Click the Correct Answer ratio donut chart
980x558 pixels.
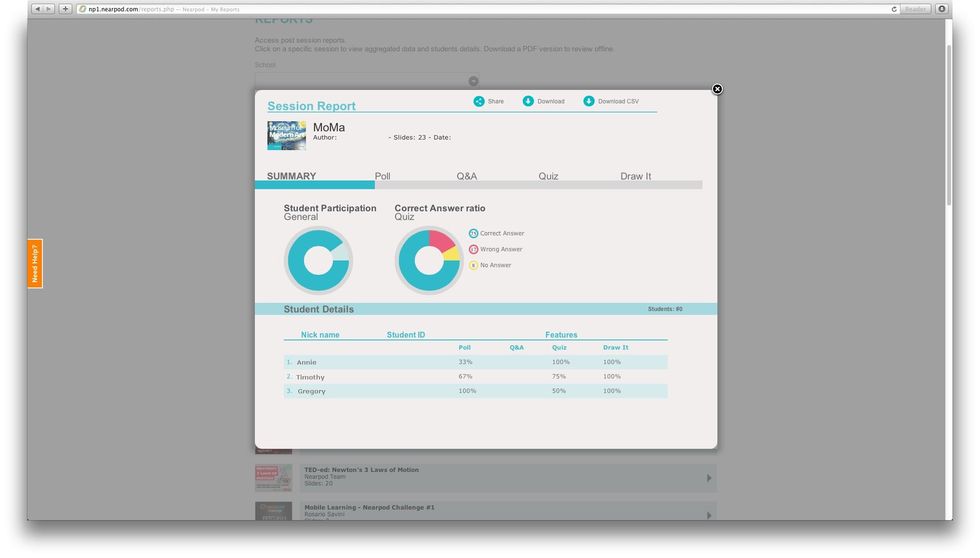[x=429, y=260]
